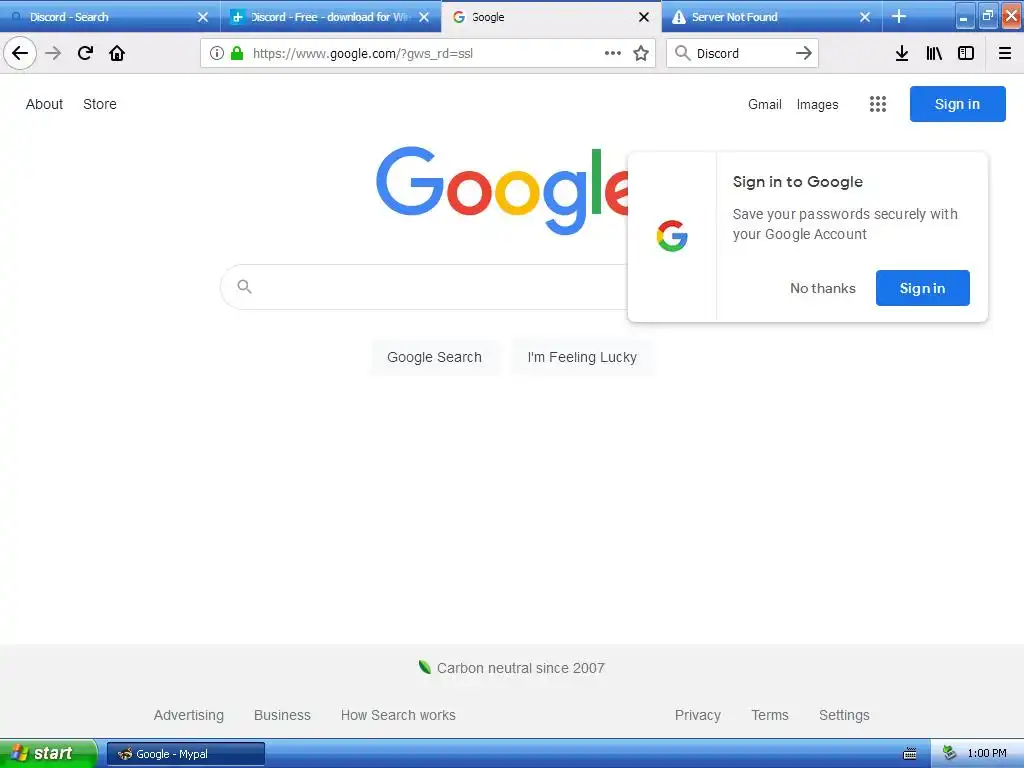The width and height of the screenshot is (1024, 768).
Task: Click the toolbar search box with Discord
Action: pyautogui.click(x=743, y=53)
